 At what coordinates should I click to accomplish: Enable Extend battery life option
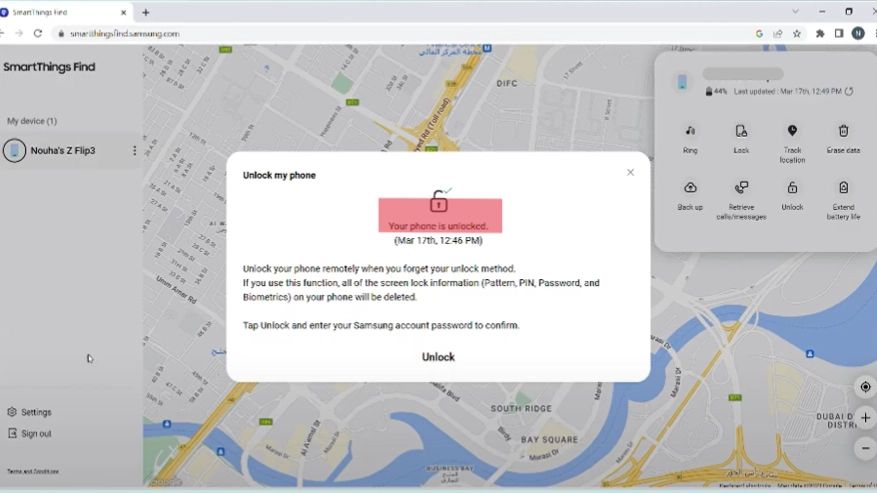(843, 187)
